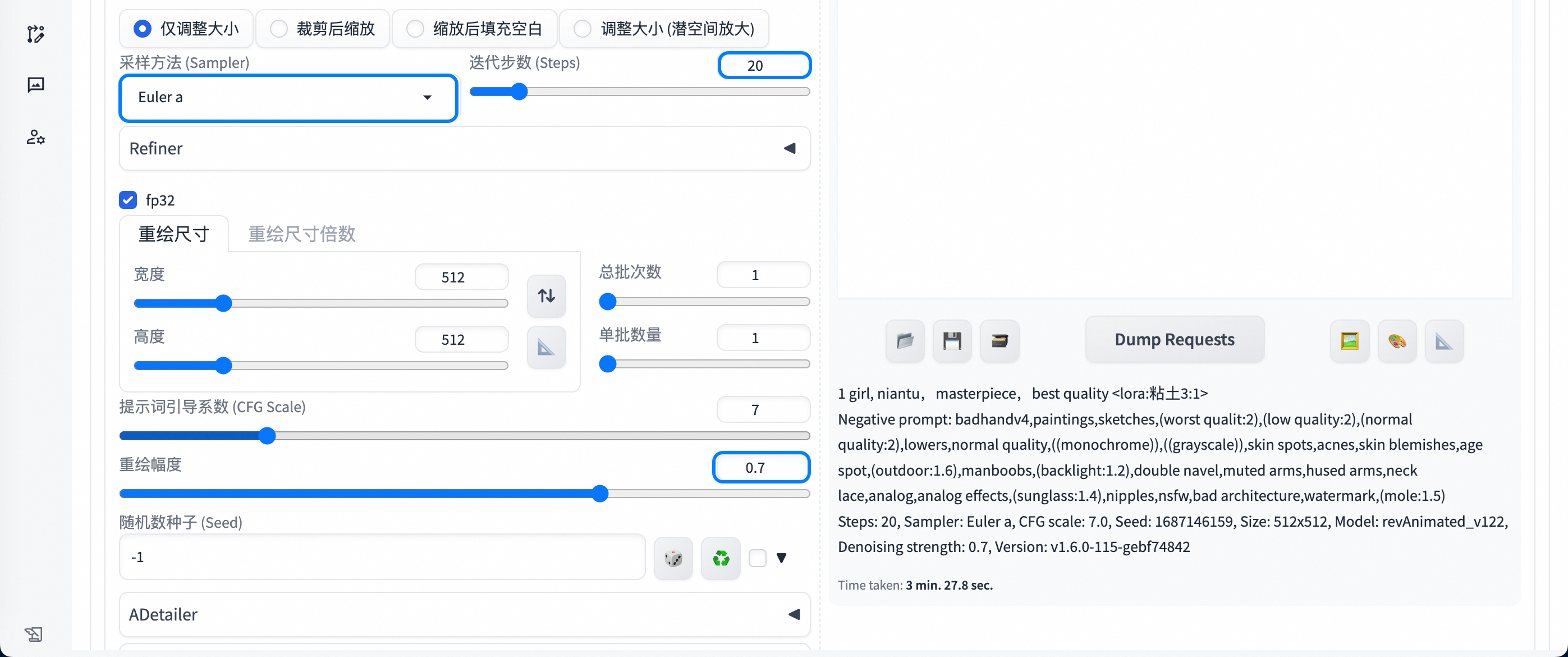Select the 缩放后填充空白 radio option
Viewport: 1568px width, 657px height.
click(415, 29)
